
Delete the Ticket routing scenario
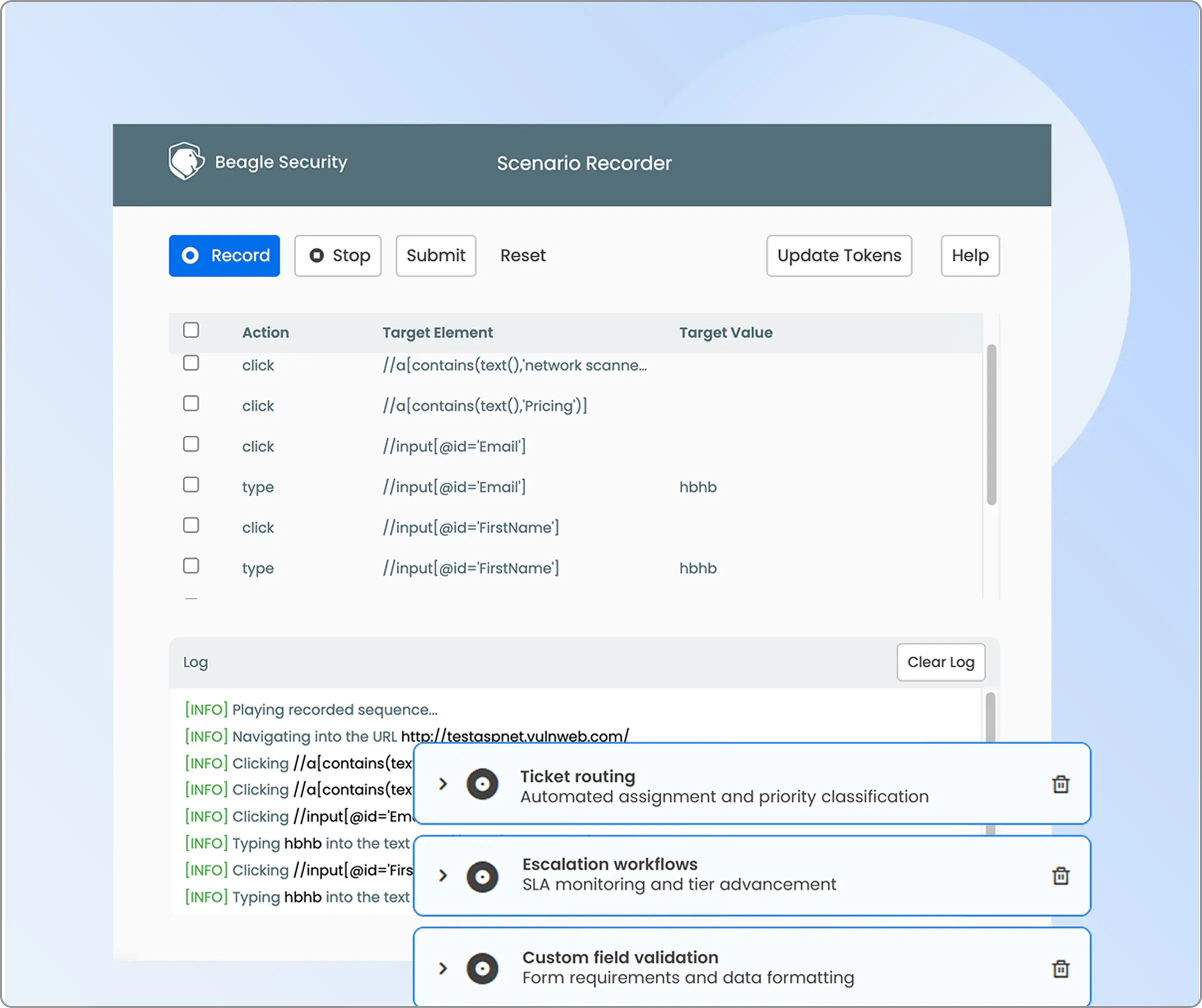coord(1062,783)
